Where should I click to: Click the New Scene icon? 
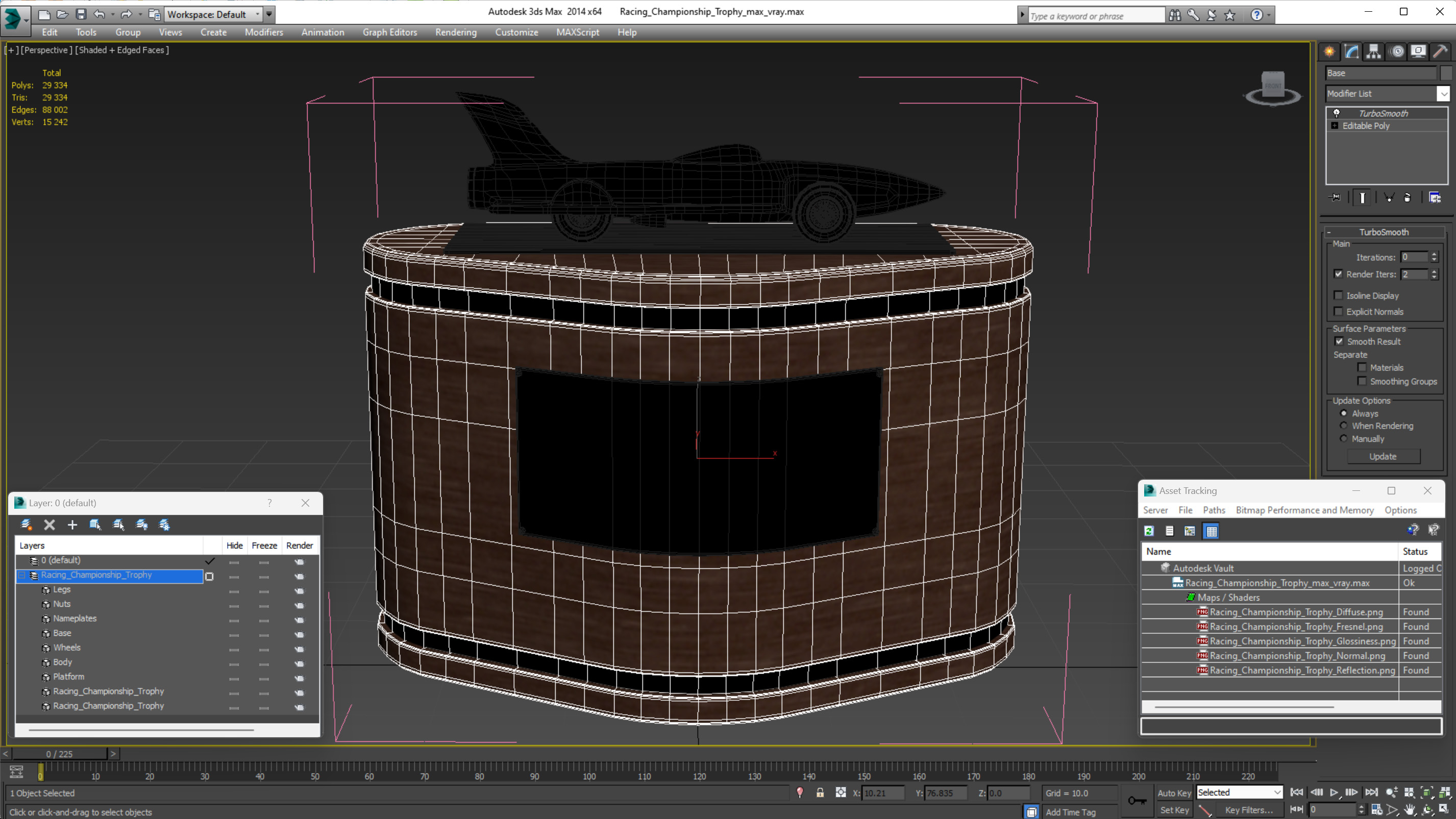click(43, 14)
